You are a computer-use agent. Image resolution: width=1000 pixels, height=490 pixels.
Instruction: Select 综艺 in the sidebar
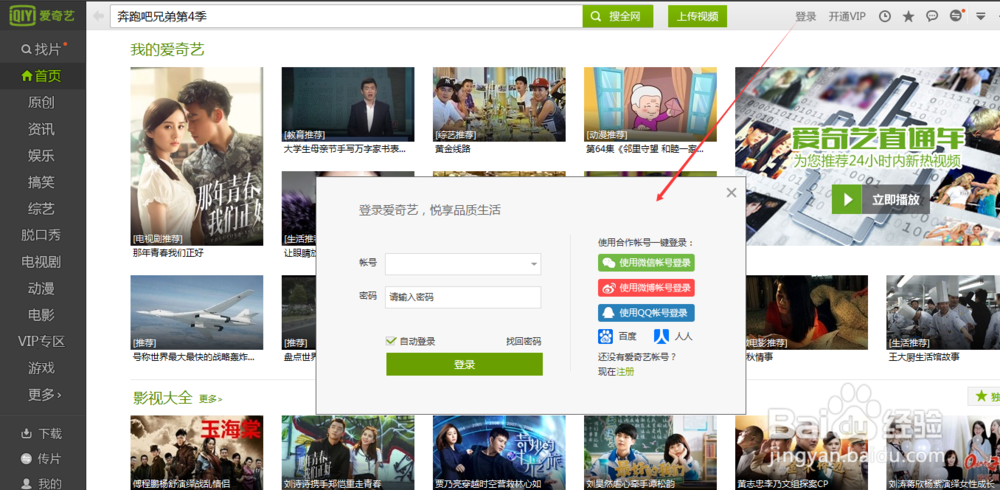pyautogui.click(x=43, y=209)
